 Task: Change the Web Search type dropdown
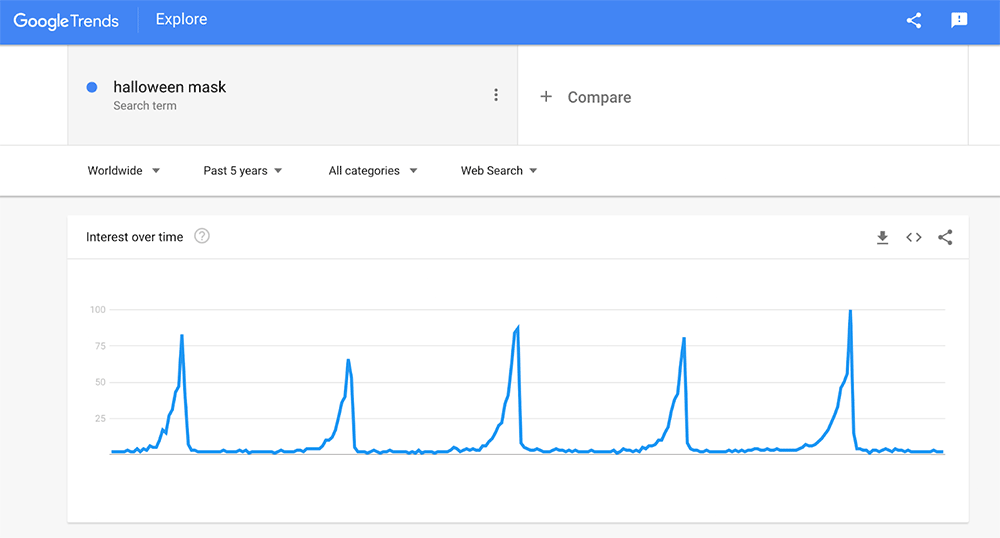pos(499,171)
